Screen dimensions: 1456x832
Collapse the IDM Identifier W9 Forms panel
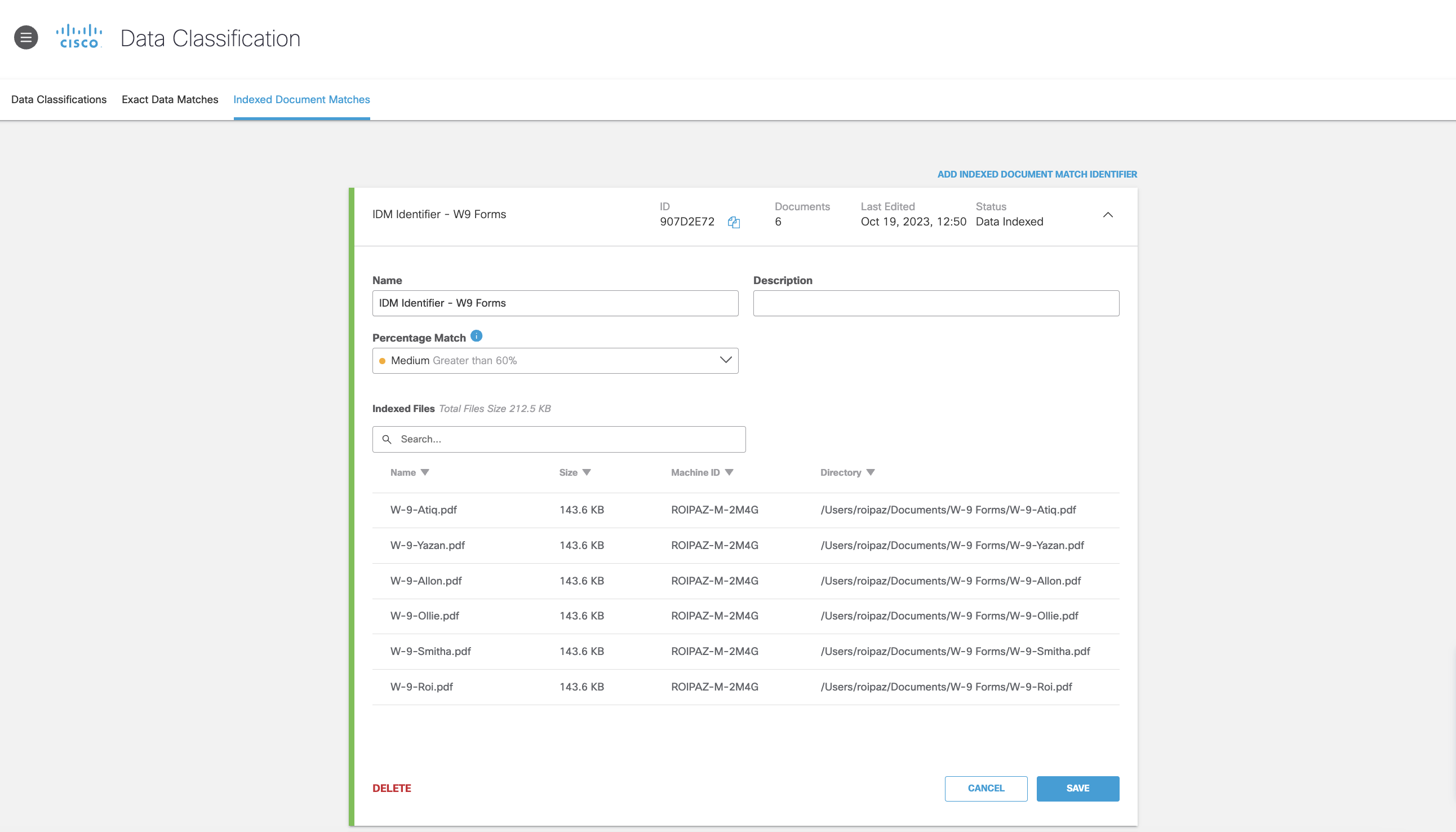coord(1108,215)
